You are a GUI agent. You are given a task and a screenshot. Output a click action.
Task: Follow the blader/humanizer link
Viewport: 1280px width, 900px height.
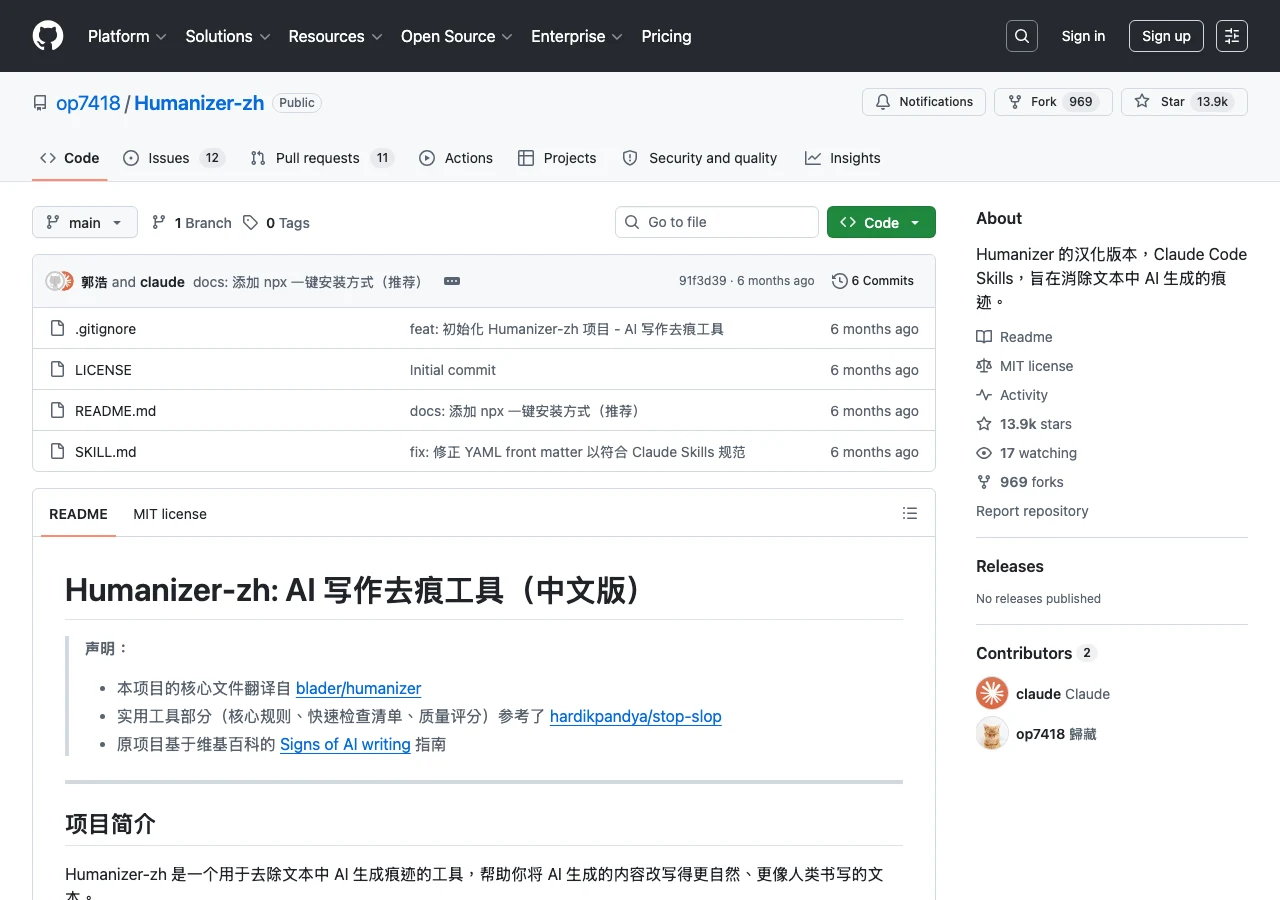358,688
